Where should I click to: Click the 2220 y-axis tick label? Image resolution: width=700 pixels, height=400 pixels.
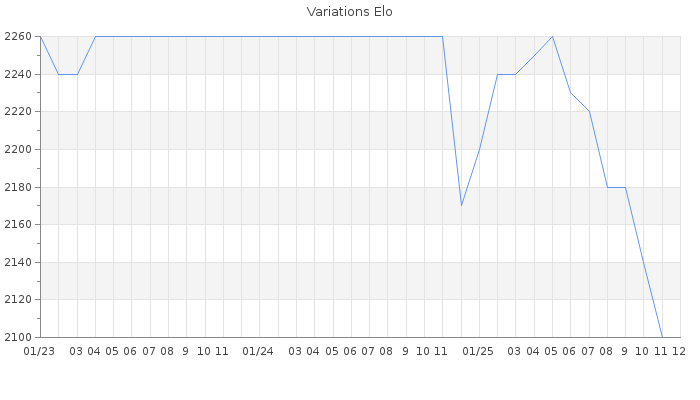tap(17, 112)
